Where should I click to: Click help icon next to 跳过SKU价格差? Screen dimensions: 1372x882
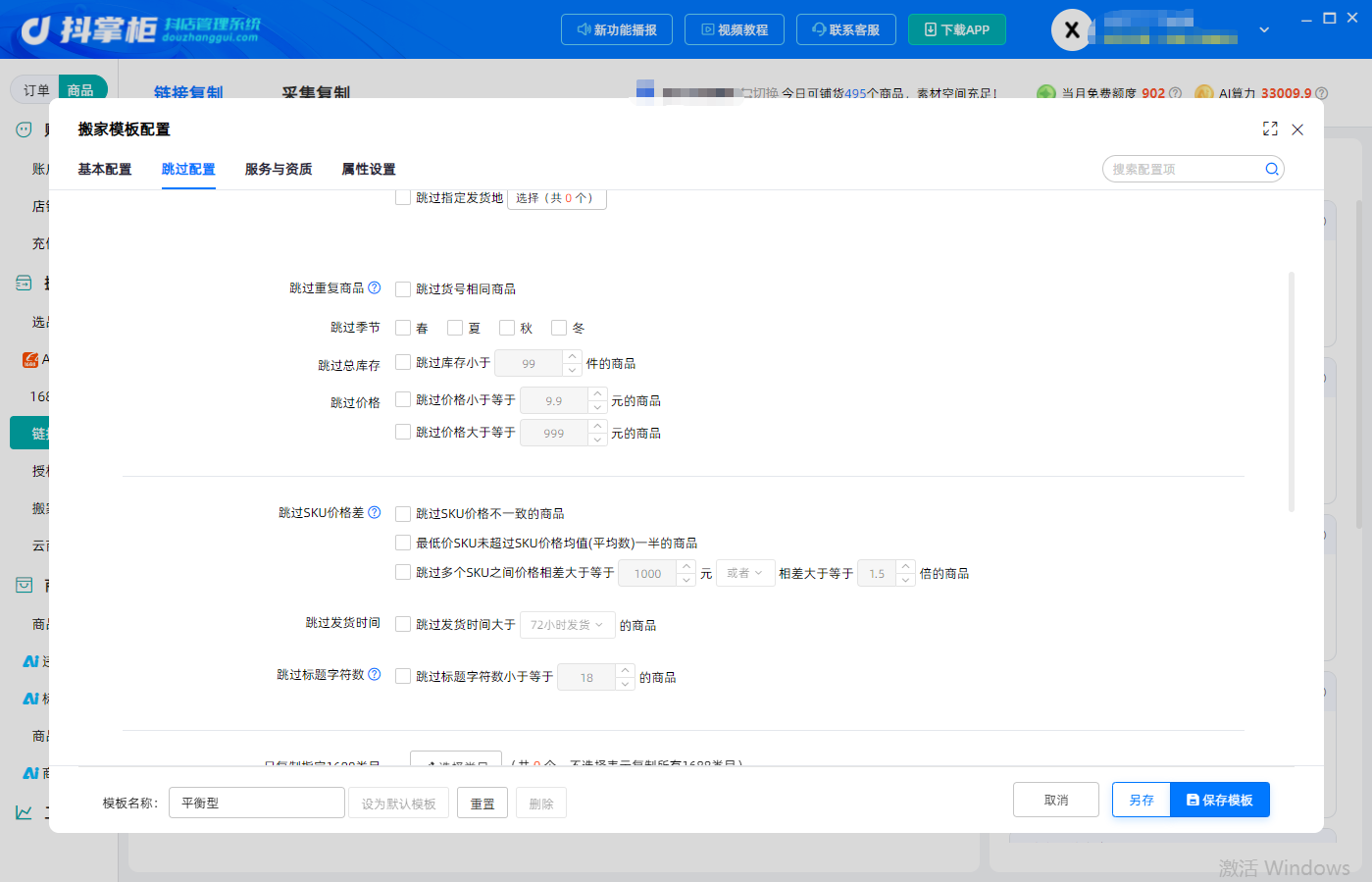(374, 512)
